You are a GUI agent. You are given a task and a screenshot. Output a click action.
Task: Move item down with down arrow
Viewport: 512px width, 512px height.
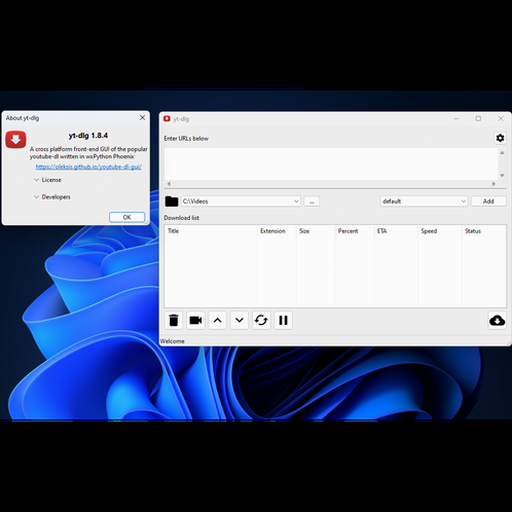click(239, 320)
